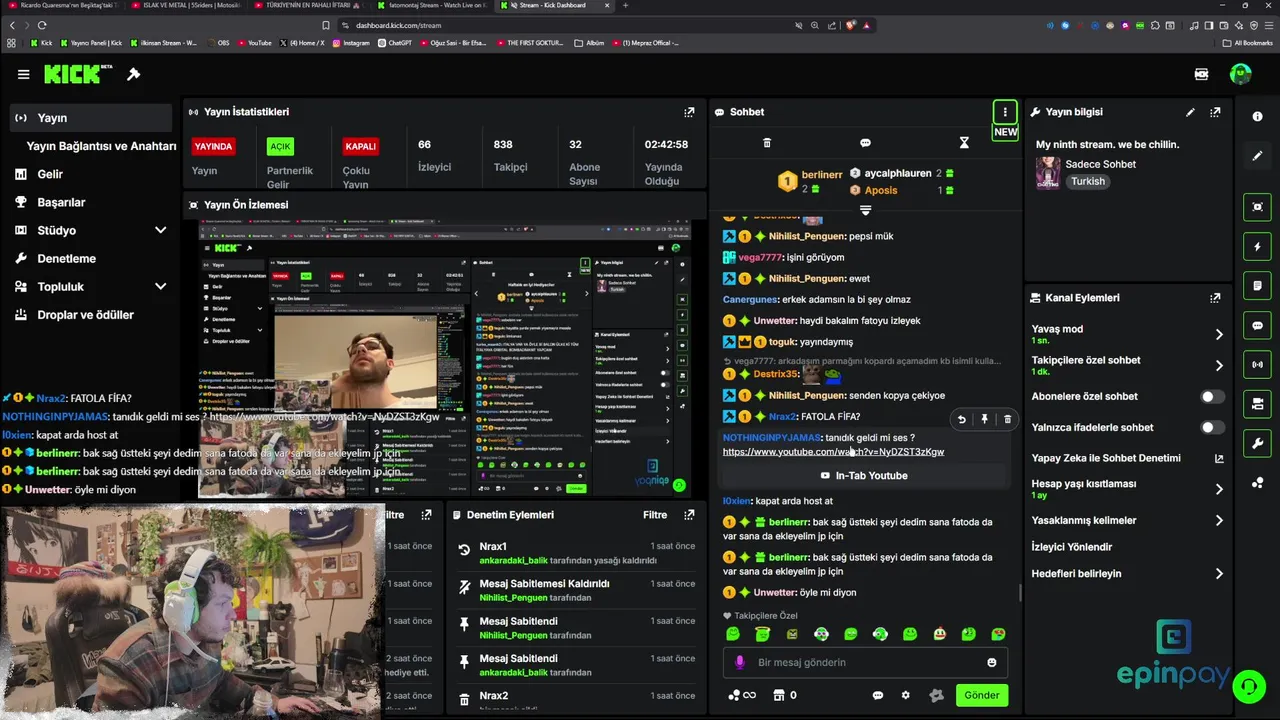The height and width of the screenshot is (720, 1280).
Task: Click the shop icon with 0 count
Action: pyautogui.click(x=783, y=695)
